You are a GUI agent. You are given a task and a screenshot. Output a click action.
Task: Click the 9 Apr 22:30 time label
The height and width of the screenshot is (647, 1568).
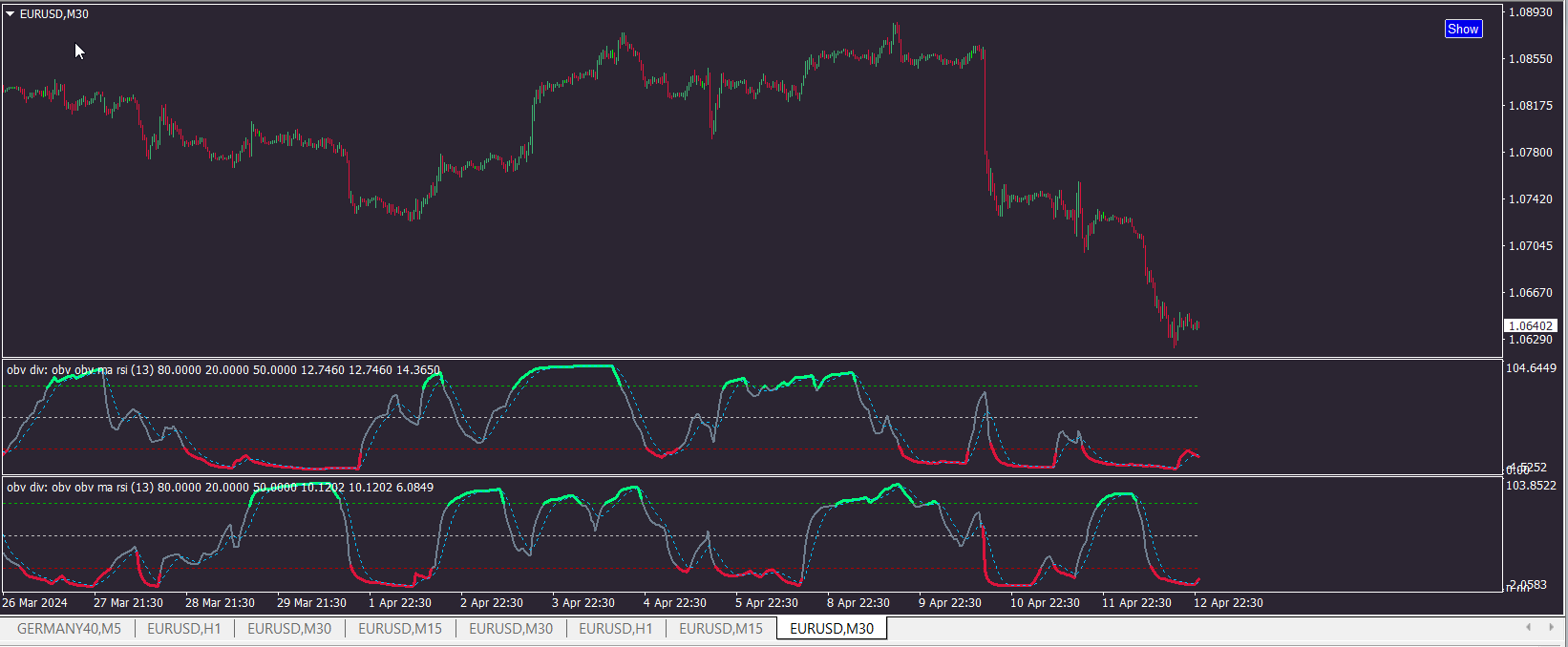[x=950, y=603]
